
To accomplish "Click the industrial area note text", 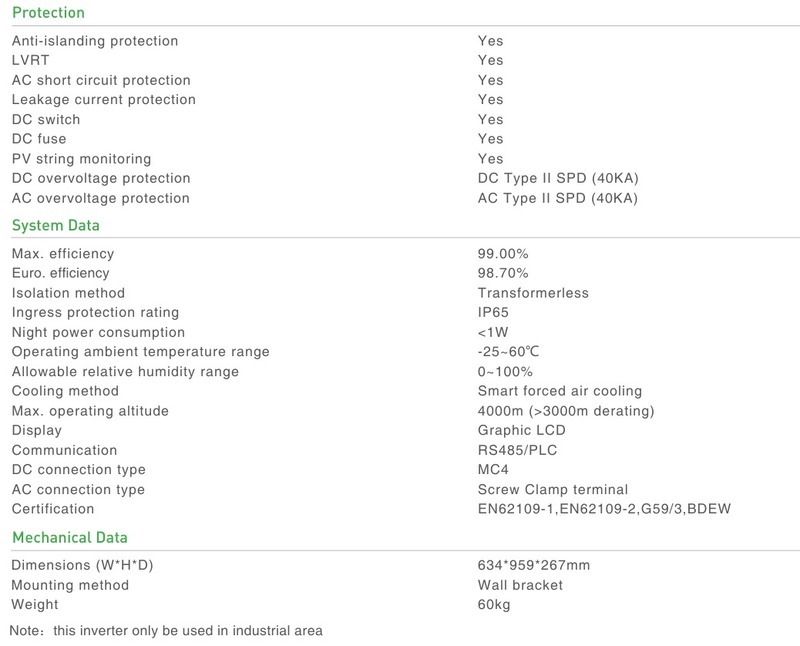I will pyautogui.click(x=166, y=630).
